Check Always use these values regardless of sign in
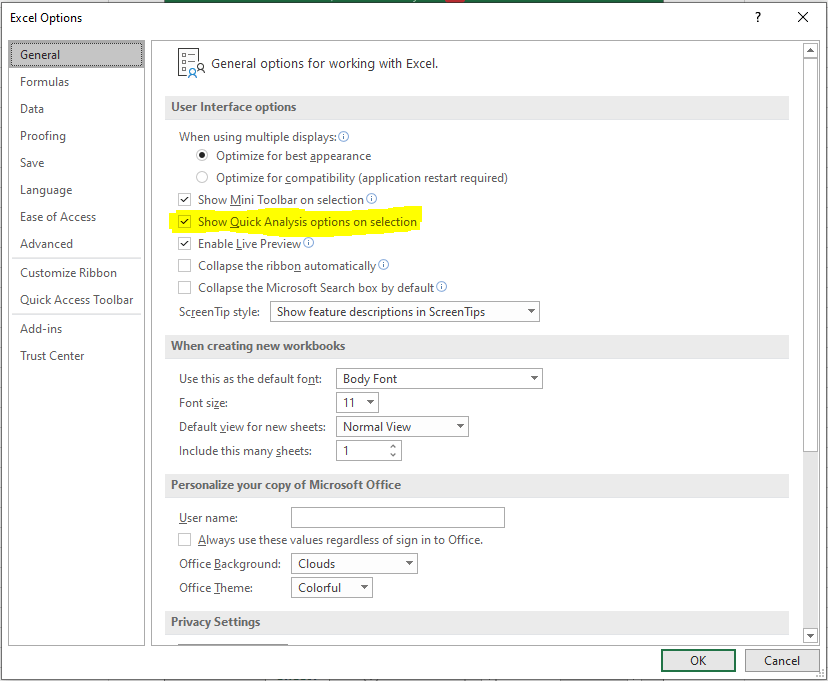 tap(184, 540)
